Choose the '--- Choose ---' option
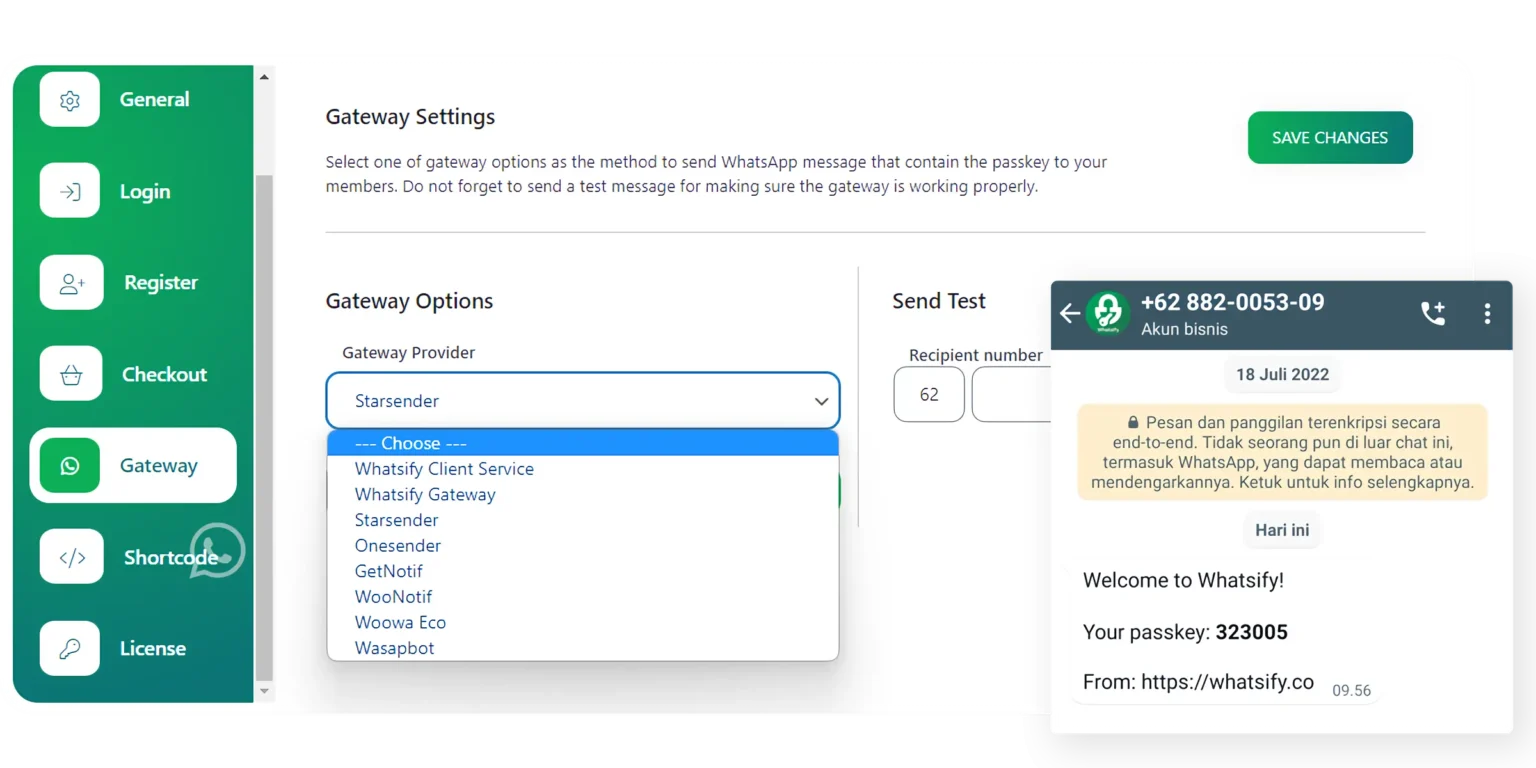This screenshot has height=768, width=1536. tap(583, 443)
